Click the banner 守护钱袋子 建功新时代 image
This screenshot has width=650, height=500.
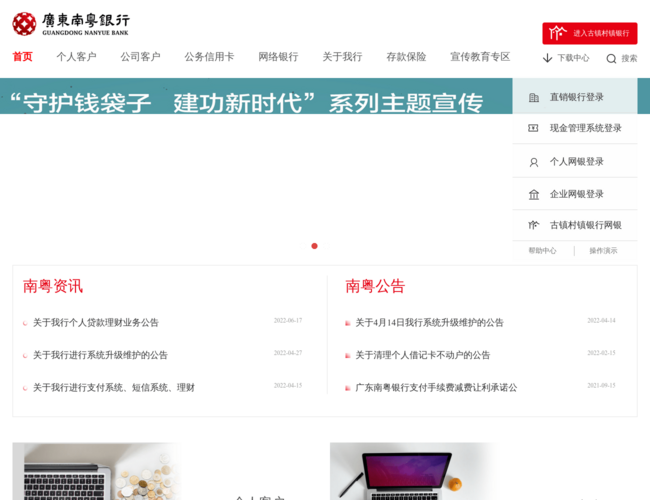coord(256,96)
